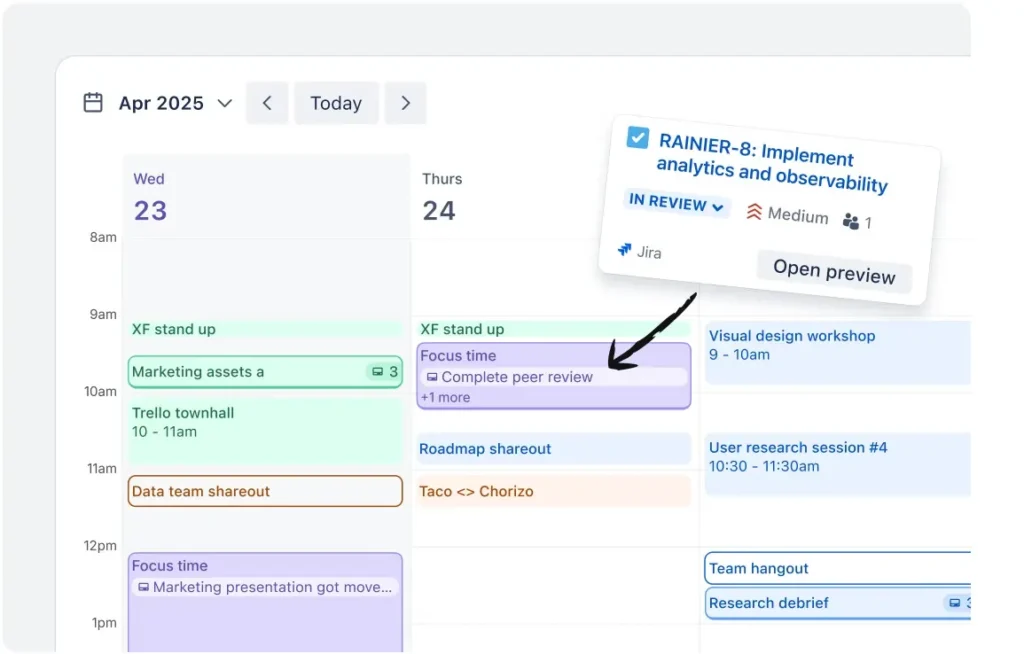
Task: Select the Wed 23 column header
Action: click(148, 196)
